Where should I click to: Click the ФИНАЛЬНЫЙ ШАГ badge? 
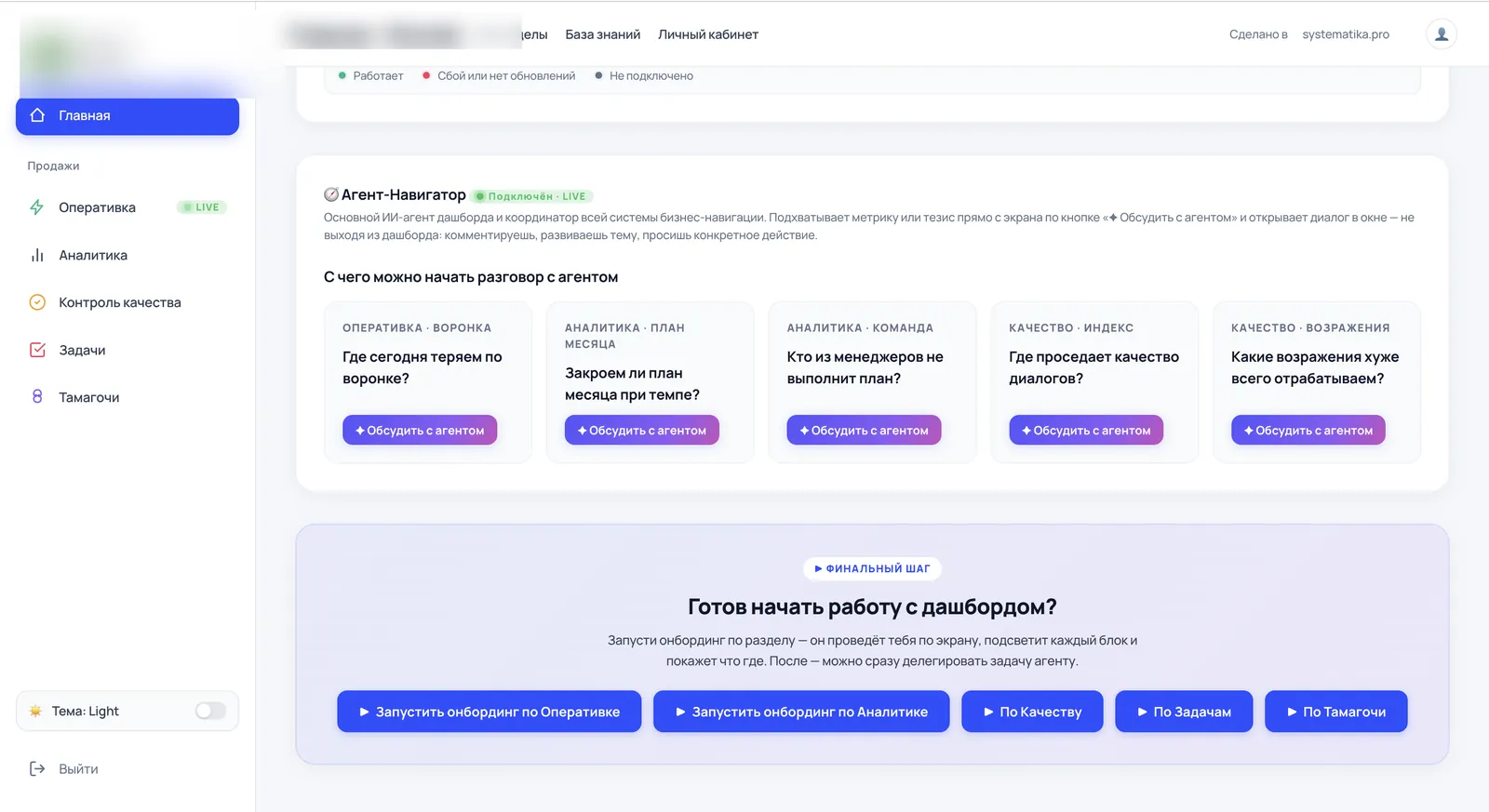click(x=872, y=568)
